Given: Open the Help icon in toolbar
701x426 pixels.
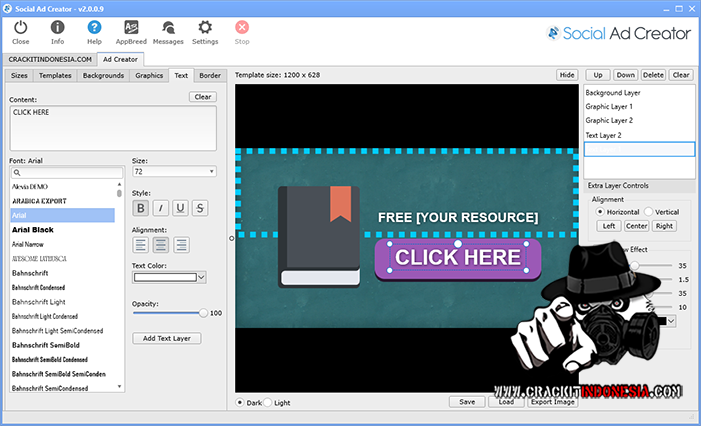Looking at the screenshot, I should click(94, 31).
